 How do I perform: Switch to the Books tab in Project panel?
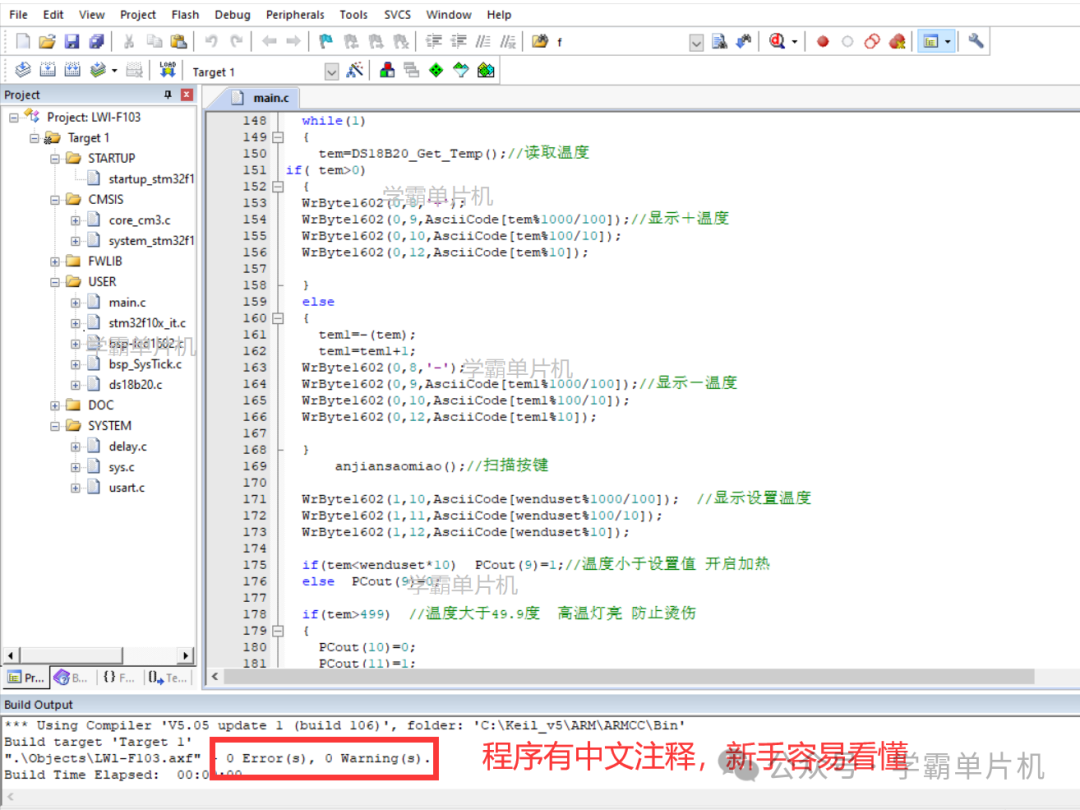(72, 678)
